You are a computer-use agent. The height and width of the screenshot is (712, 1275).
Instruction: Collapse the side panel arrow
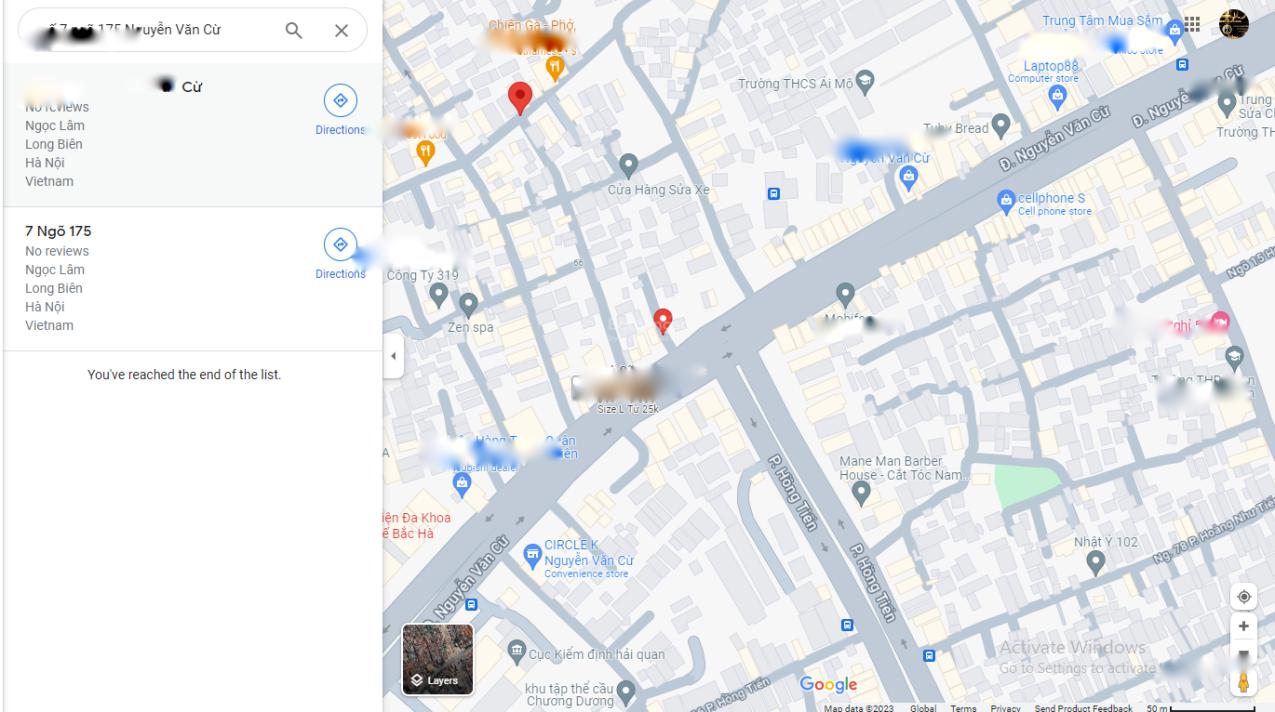coord(393,357)
